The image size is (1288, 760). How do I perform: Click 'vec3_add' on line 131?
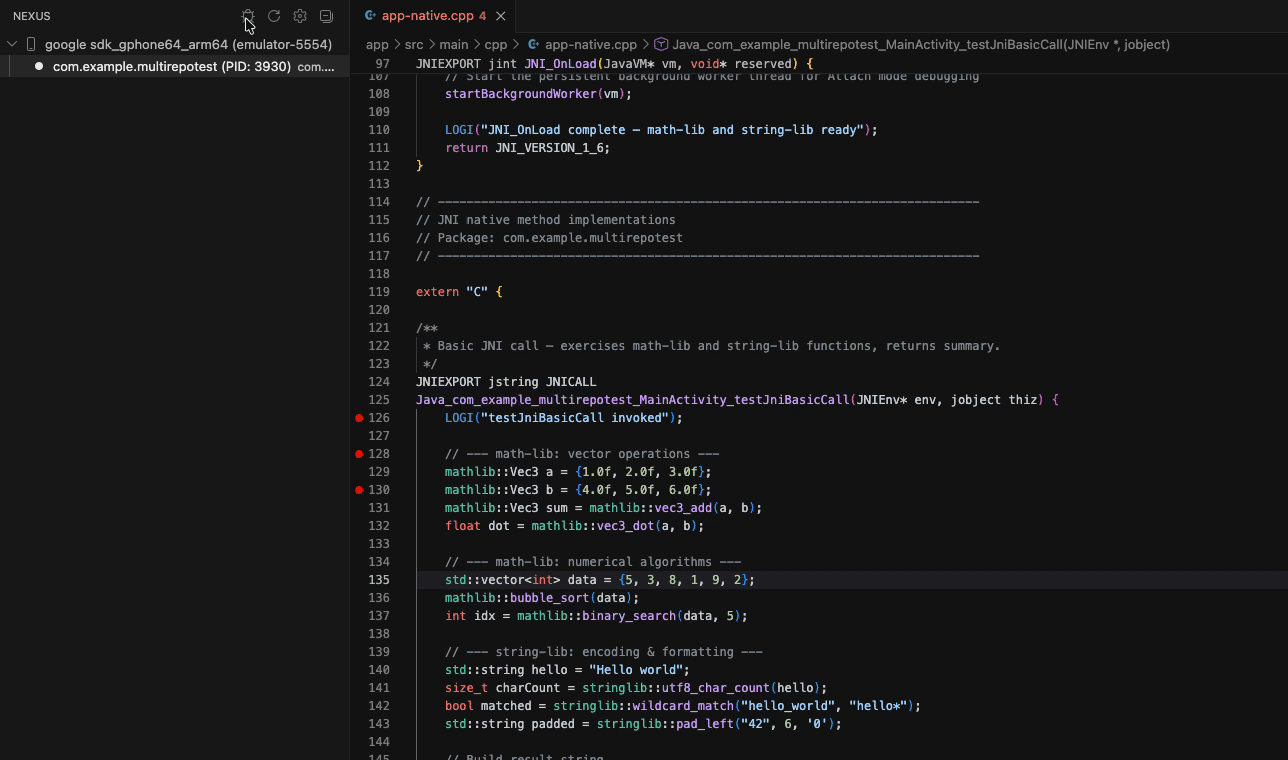[x=683, y=508]
